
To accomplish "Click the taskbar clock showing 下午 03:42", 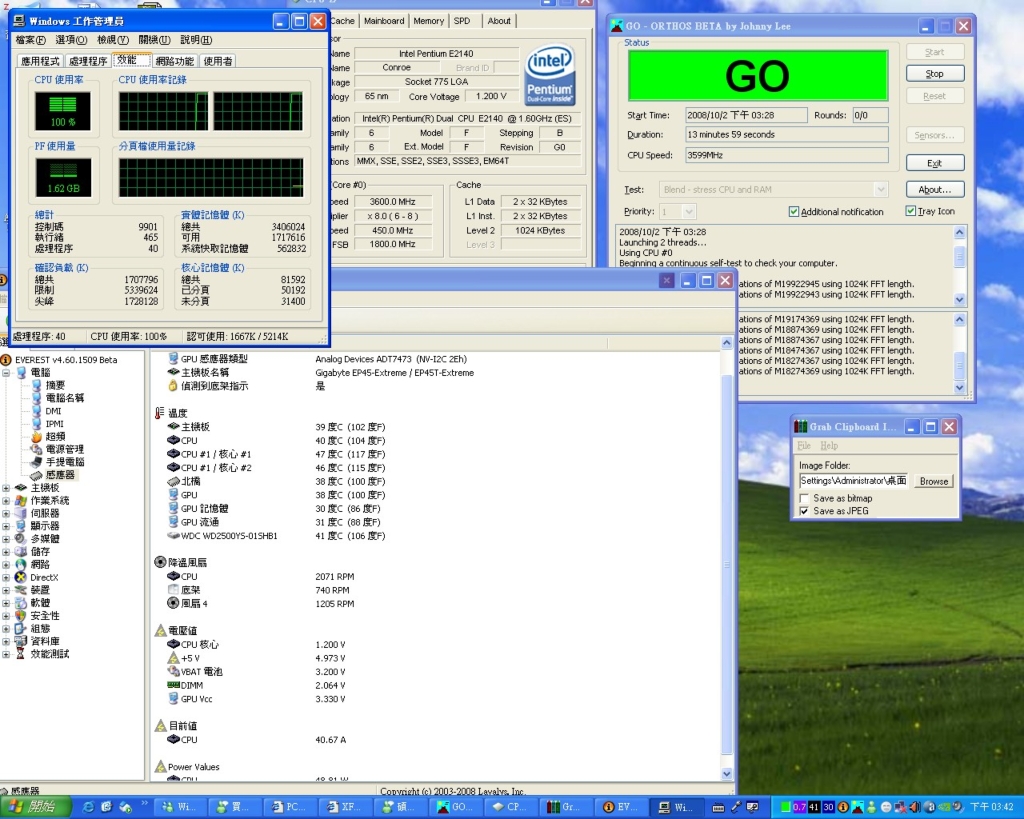I will pos(992,807).
